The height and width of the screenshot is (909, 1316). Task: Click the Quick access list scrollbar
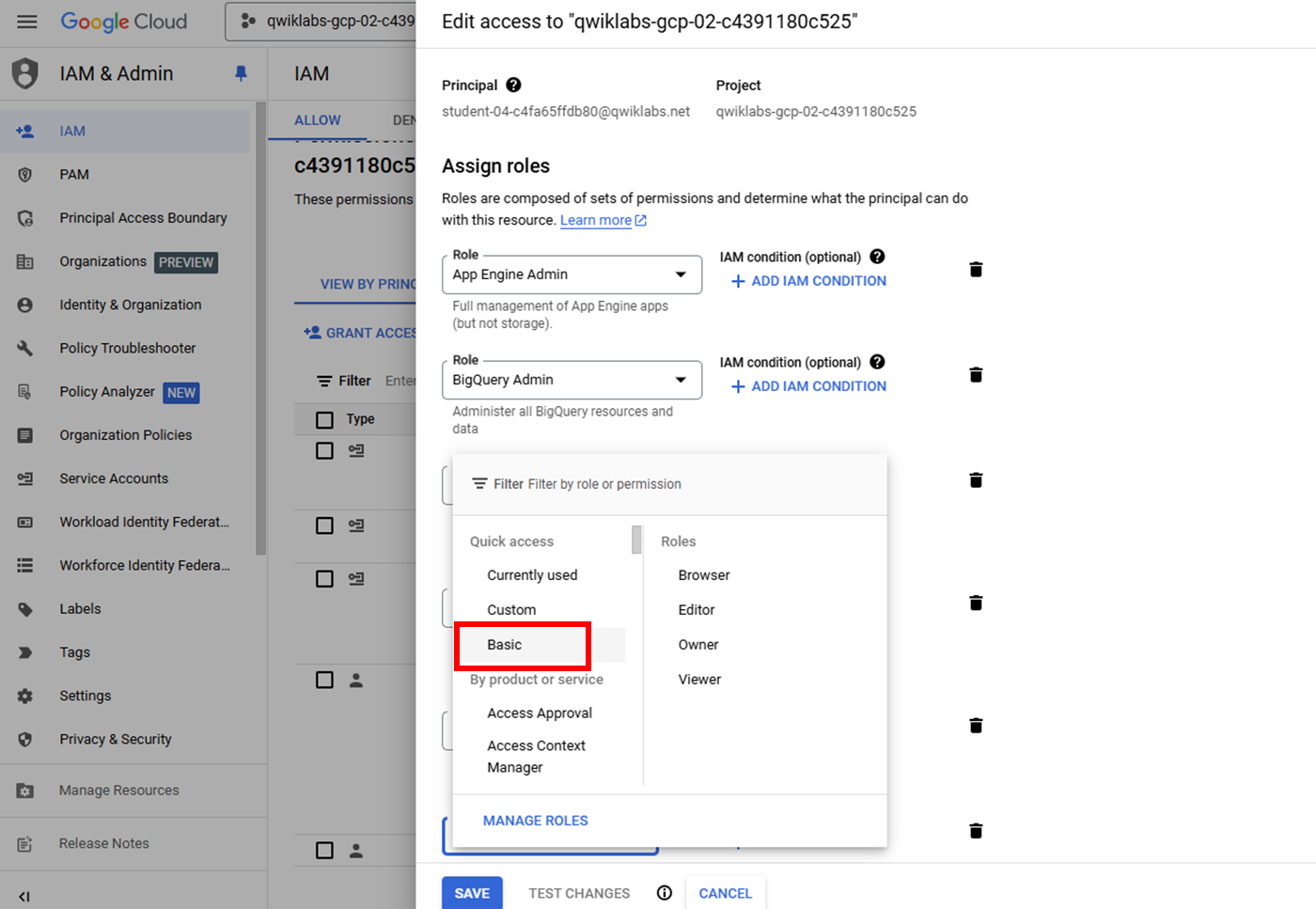coord(636,541)
